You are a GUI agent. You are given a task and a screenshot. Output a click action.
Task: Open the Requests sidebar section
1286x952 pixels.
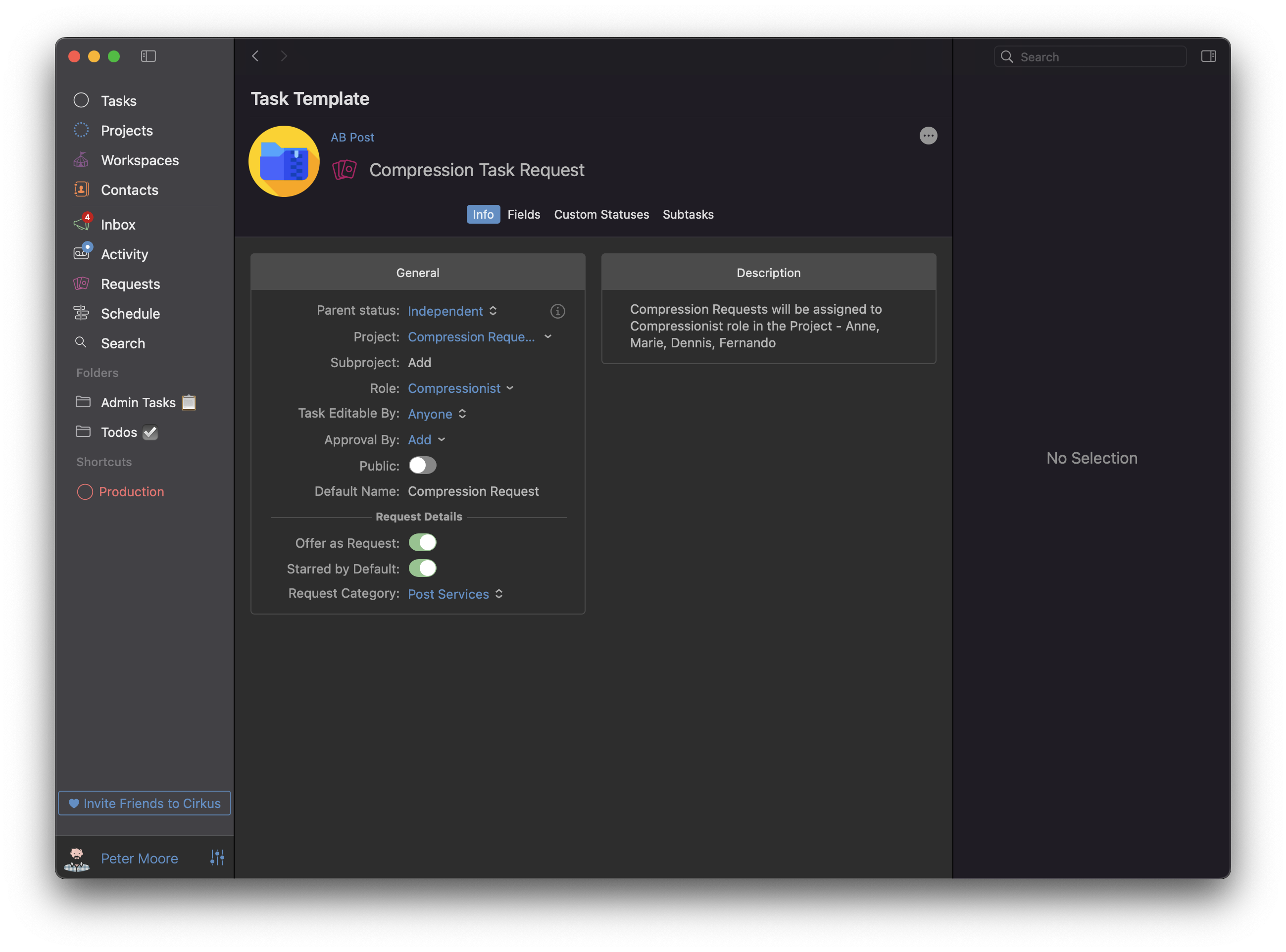pyautogui.click(x=130, y=284)
